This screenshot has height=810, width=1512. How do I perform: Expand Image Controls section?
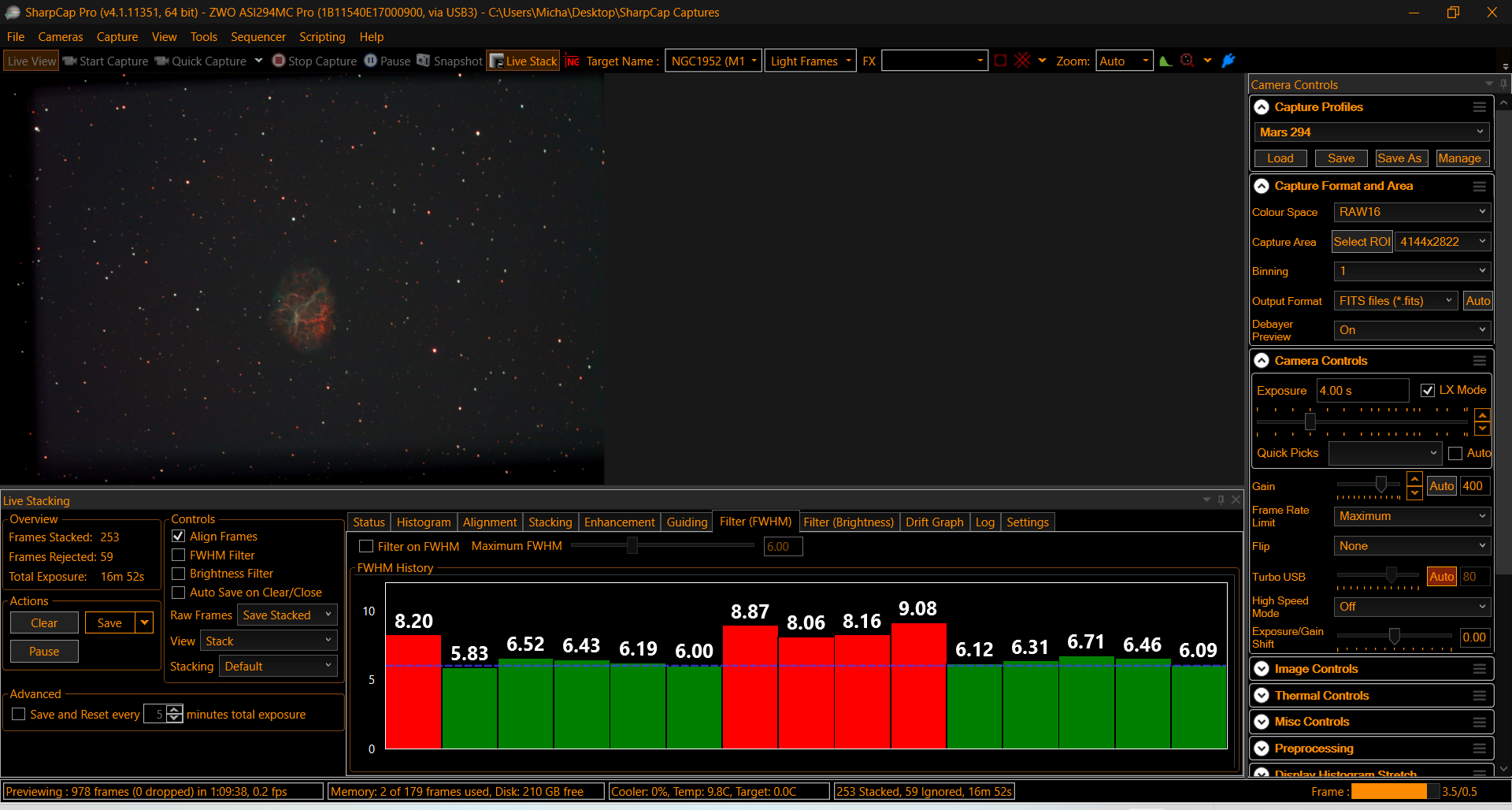[x=1262, y=669]
